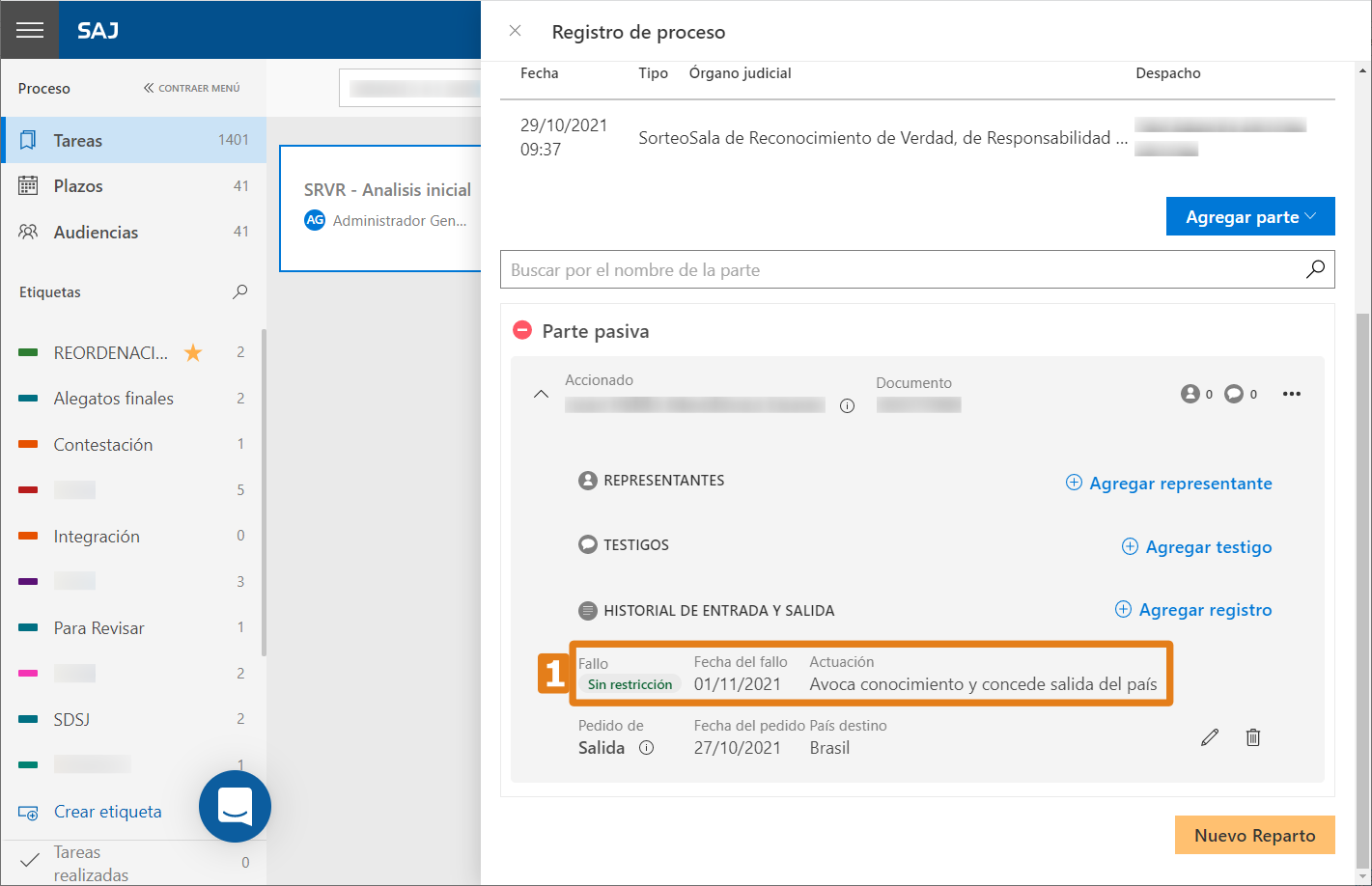Image resolution: width=1372 pixels, height=886 pixels.
Task: Click Agregar registro
Action: point(1193,609)
